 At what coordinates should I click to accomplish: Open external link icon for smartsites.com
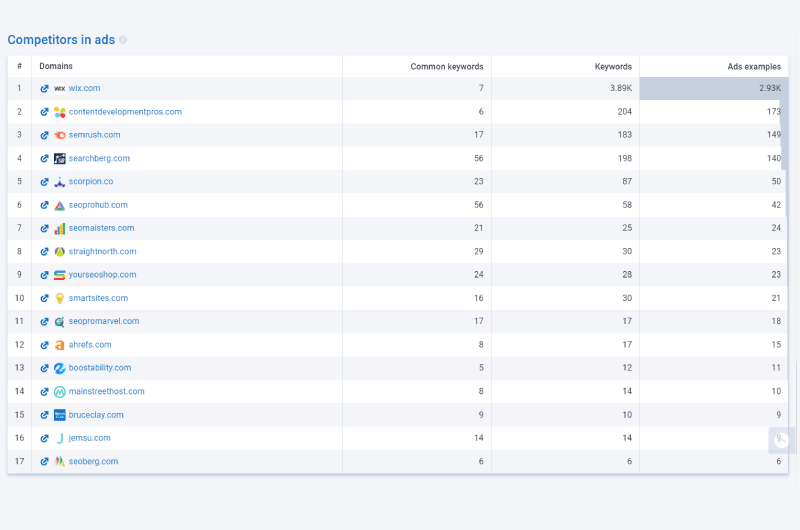pos(44,298)
